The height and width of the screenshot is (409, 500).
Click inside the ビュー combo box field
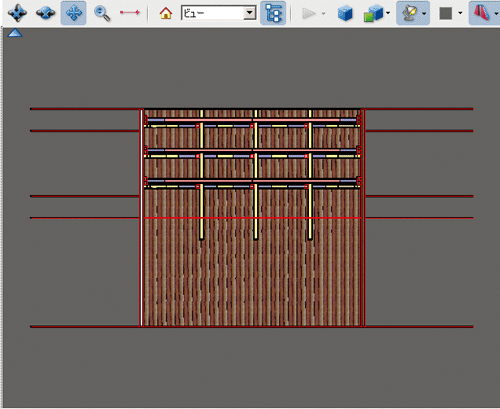click(213, 13)
